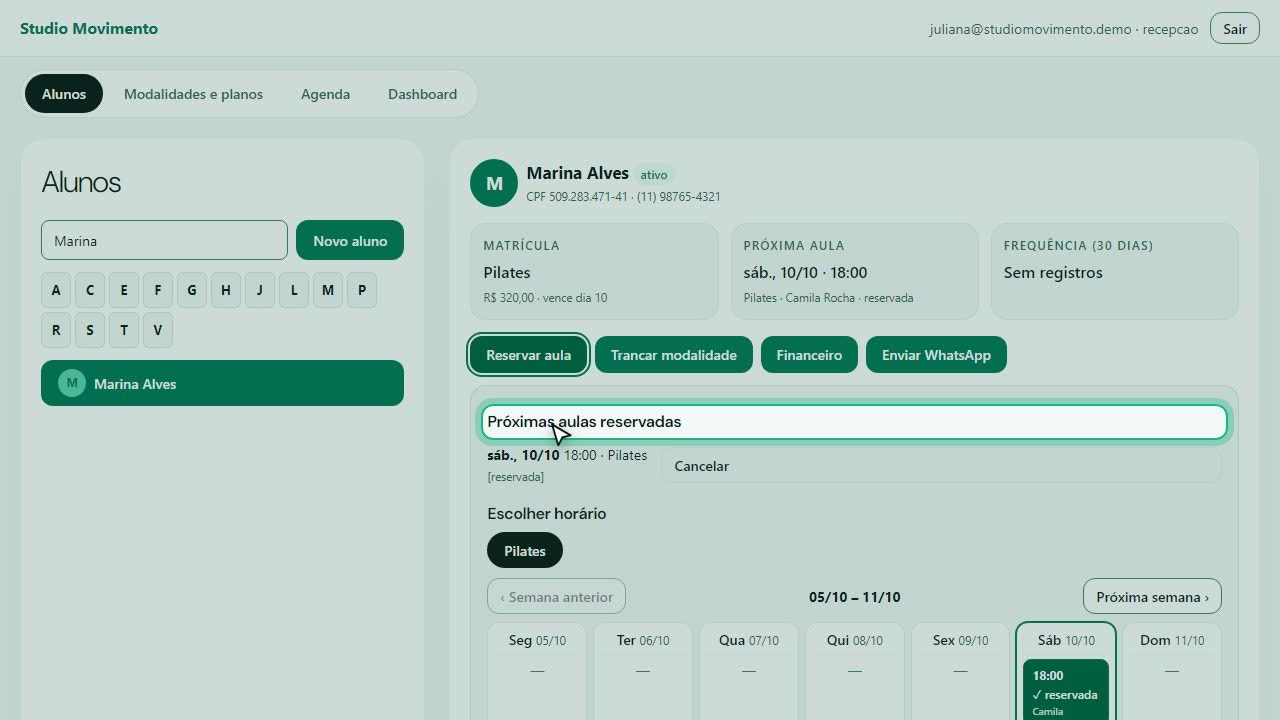This screenshot has width=1280, height=720.
Task: Filter students by letter M
Action: tap(328, 290)
